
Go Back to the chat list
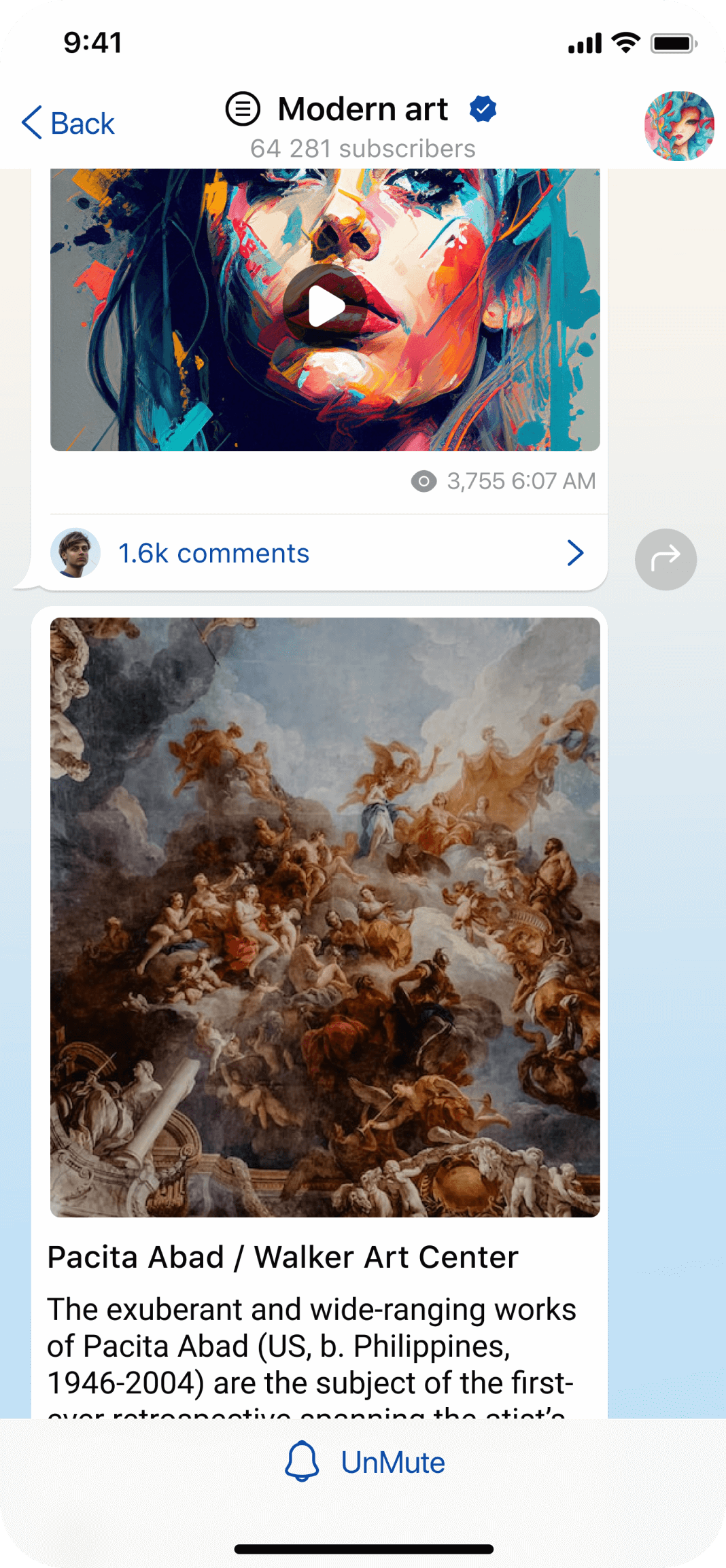(x=68, y=123)
